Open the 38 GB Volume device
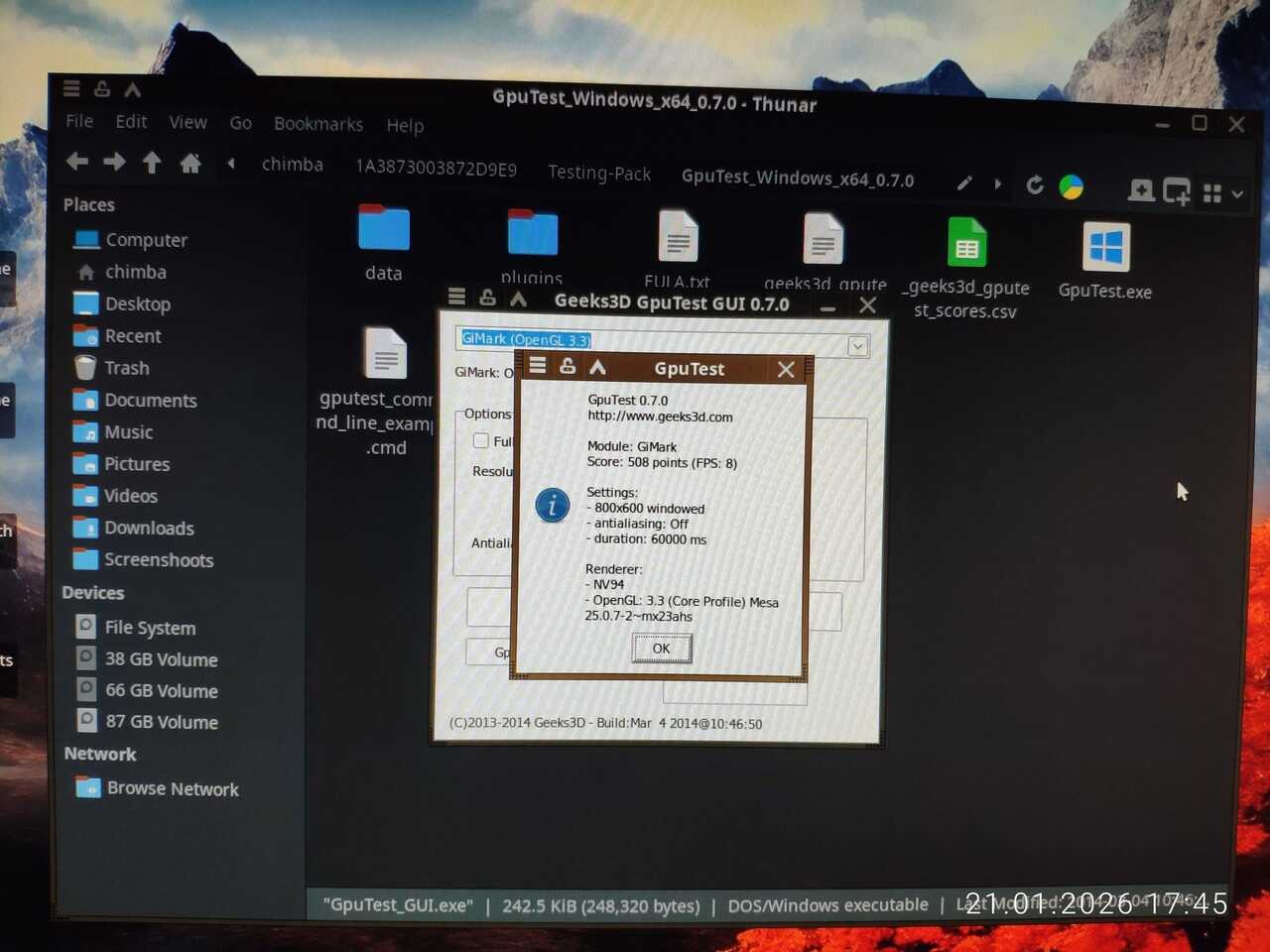 (x=147, y=659)
